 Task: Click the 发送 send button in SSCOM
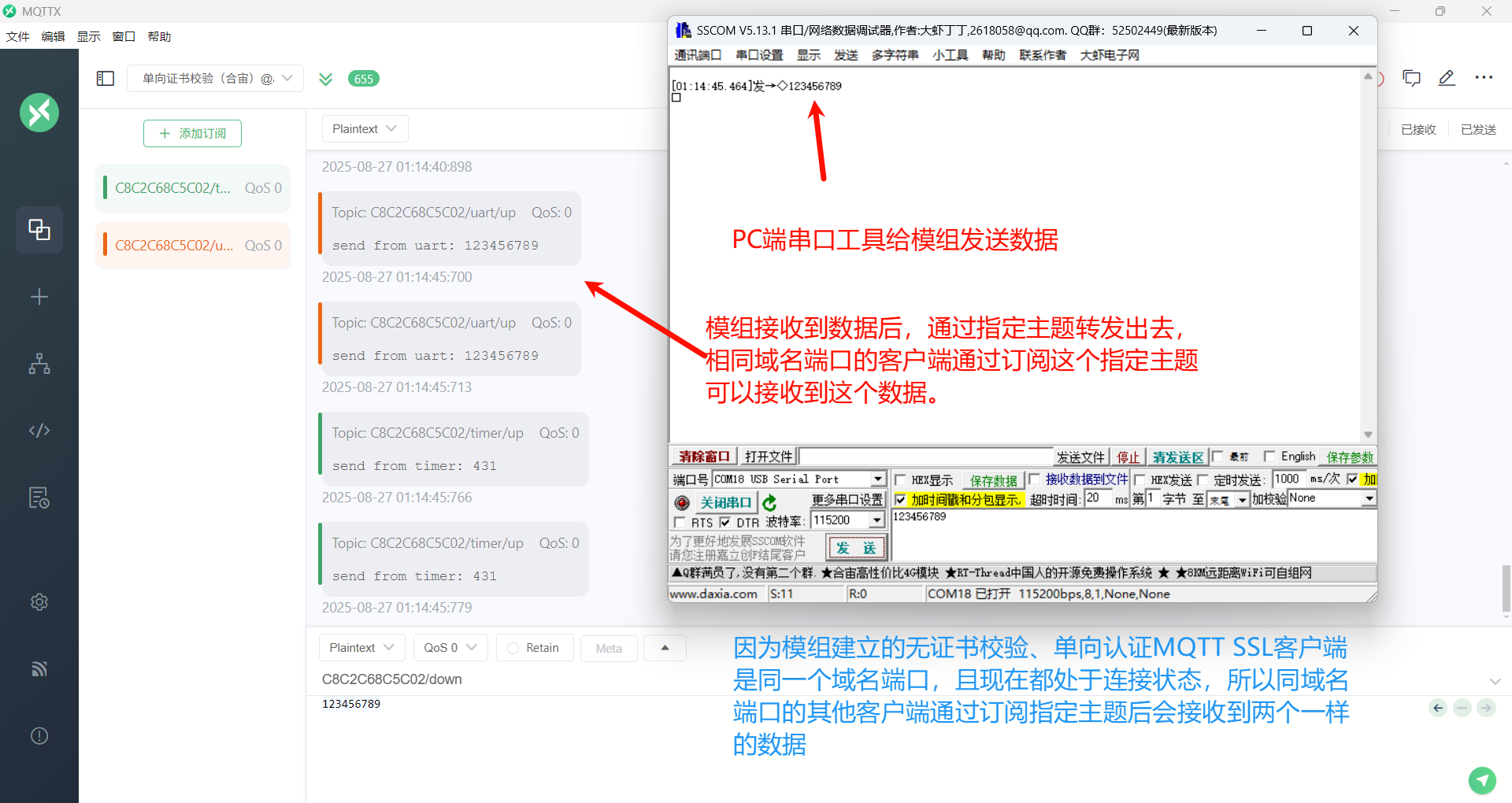click(856, 548)
